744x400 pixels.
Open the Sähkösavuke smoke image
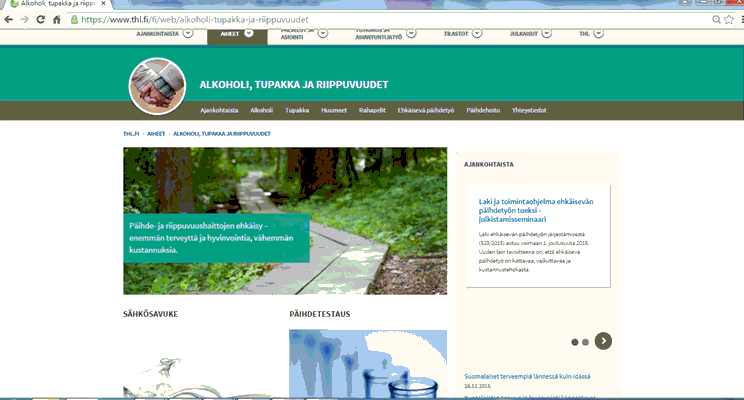(202, 363)
